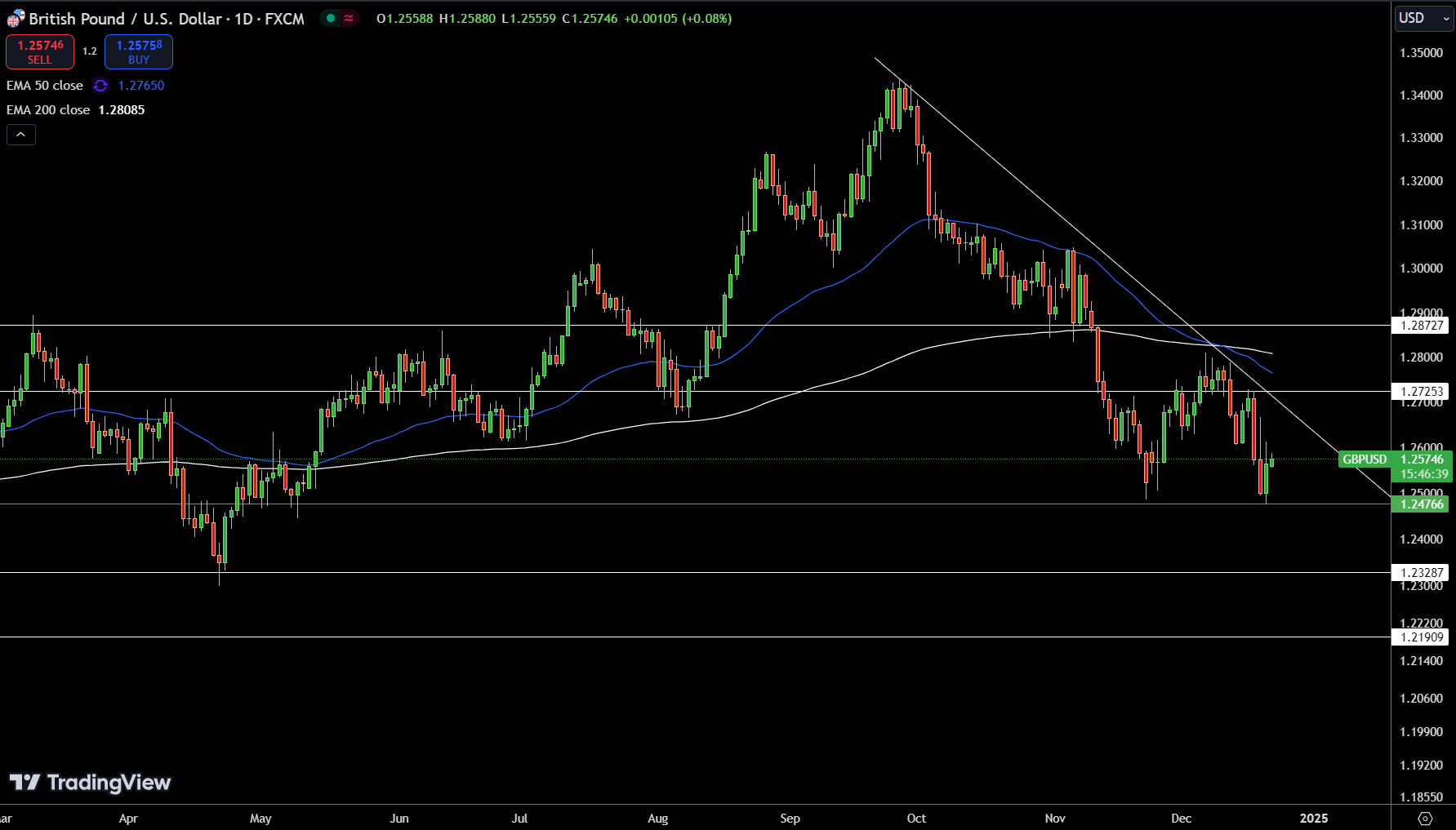The width and height of the screenshot is (1456, 830).
Task: Click the 1.21909 horizontal line price label
Action: pos(1422,637)
